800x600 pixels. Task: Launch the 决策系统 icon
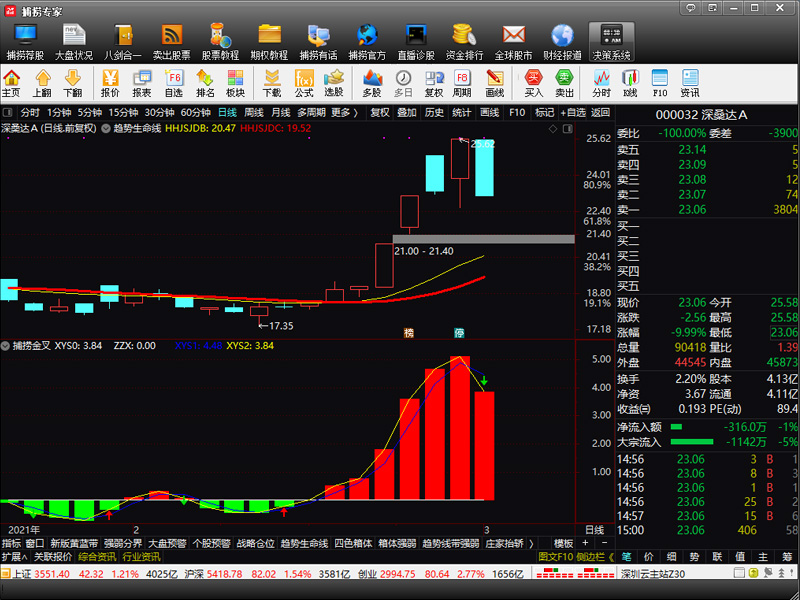(x=611, y=41)
